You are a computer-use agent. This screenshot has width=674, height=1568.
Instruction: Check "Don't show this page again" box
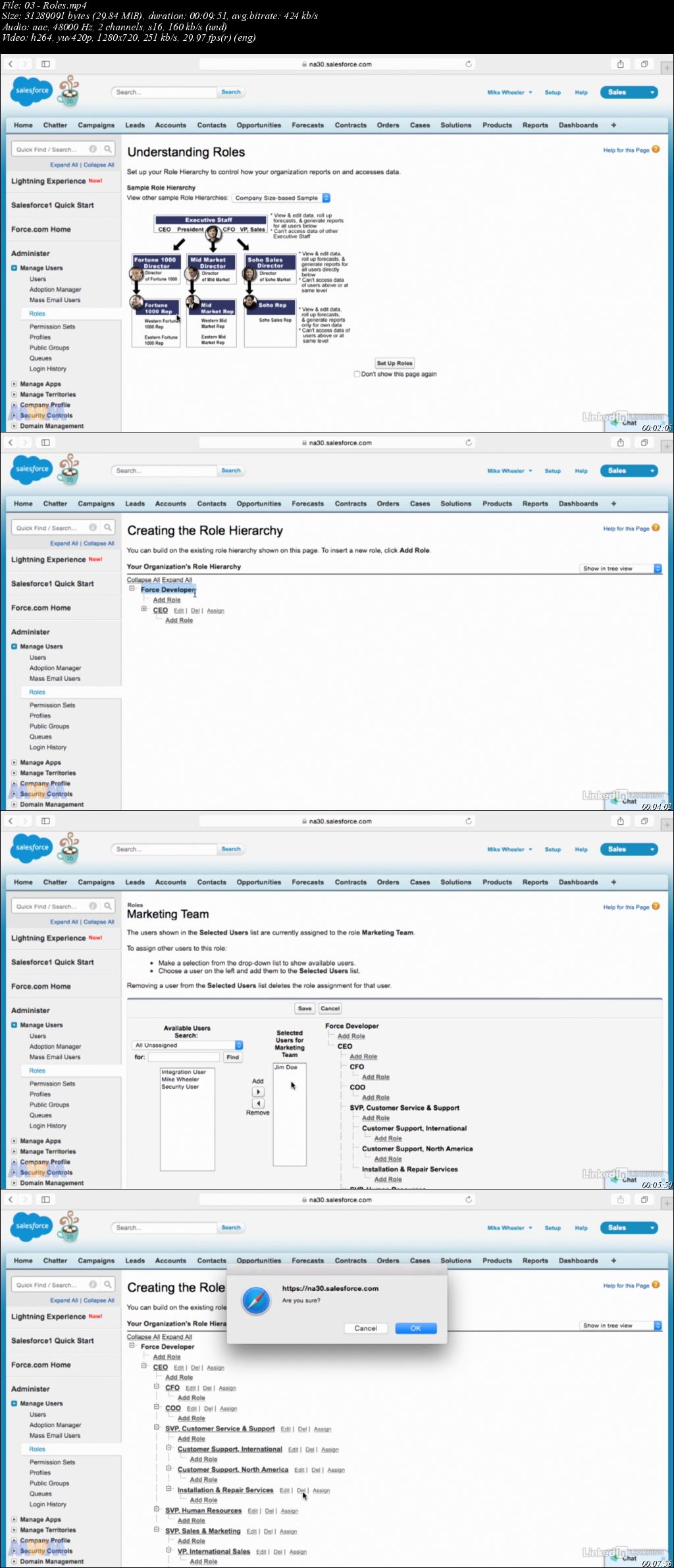coord(357,374)
